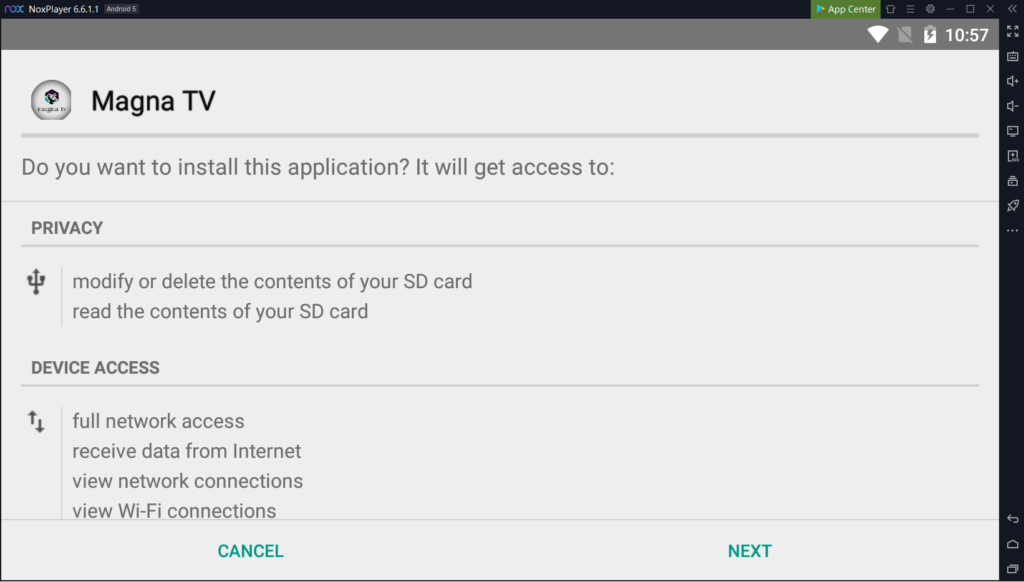Increase volume with the speaker plus icon

(x=1012, y=81)
